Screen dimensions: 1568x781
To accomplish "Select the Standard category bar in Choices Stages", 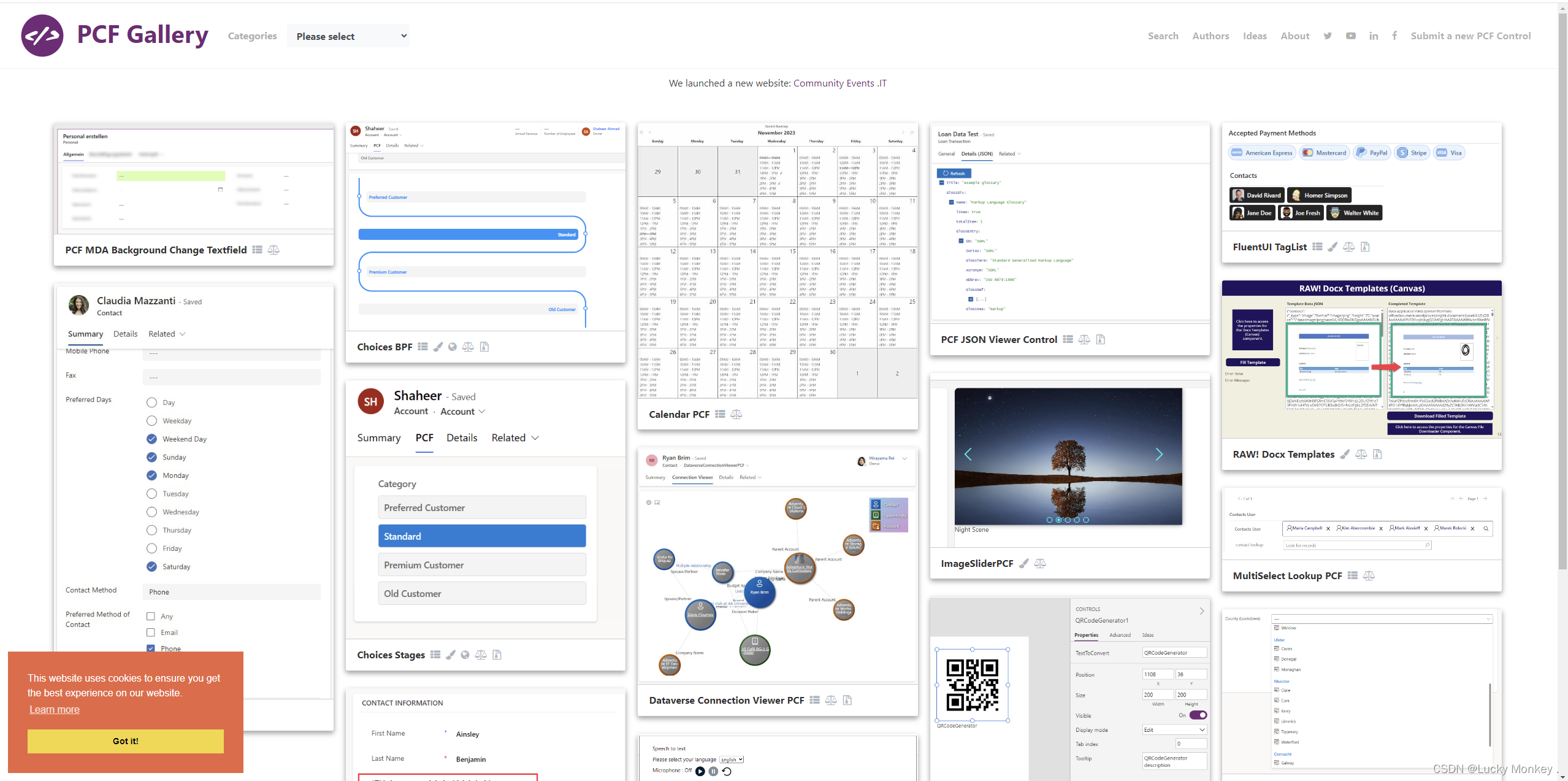I will pos(482,536).
